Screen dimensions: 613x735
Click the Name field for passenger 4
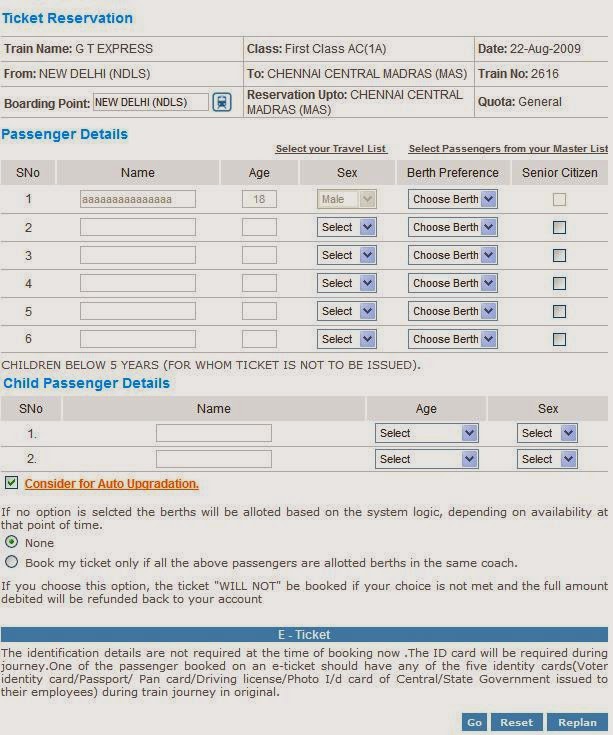(x=138, y=284)
